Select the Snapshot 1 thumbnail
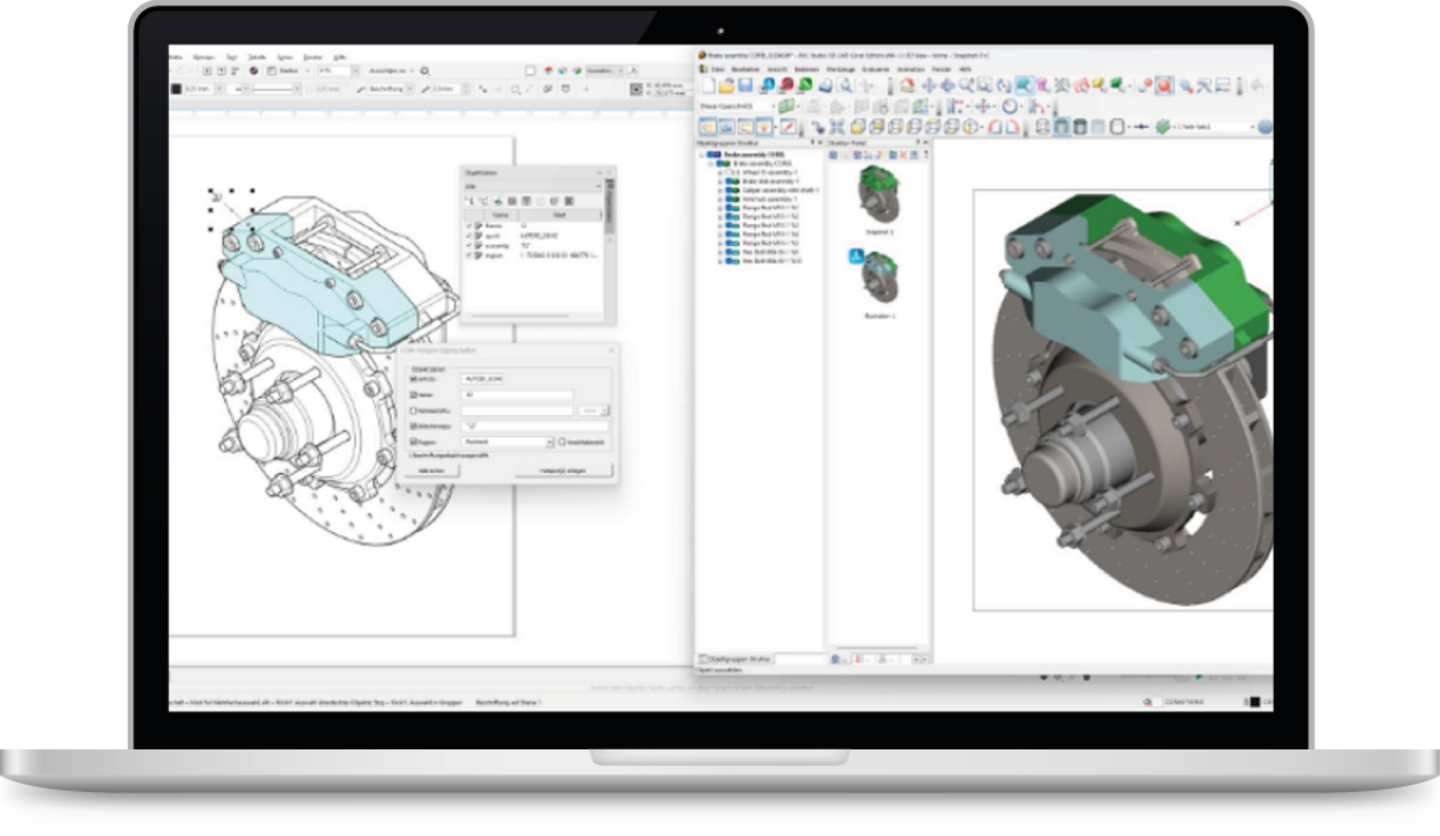The height and width of the screenshot is (836, 1440). (879, 195)
